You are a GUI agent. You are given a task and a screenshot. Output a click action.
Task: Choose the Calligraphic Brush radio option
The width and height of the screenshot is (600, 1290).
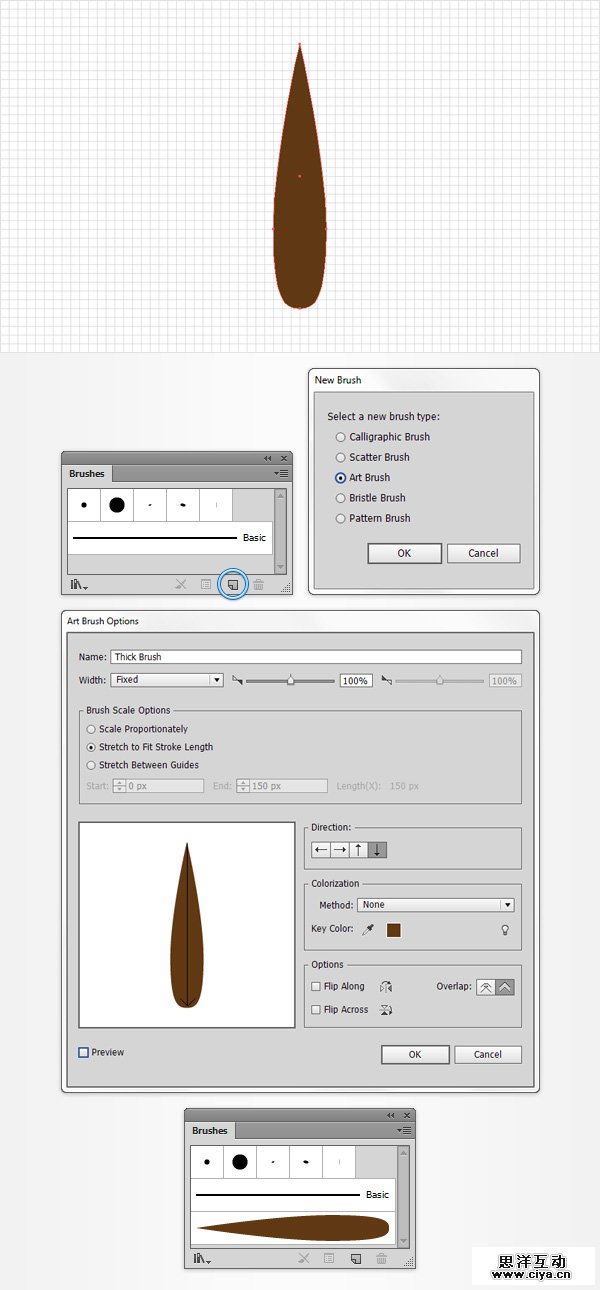(x=341, y=437)
